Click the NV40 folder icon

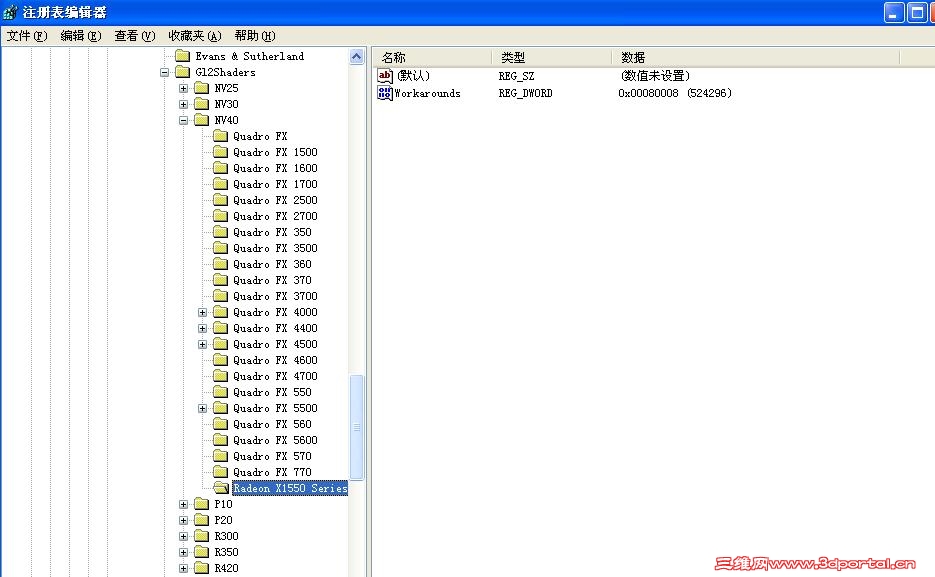(202, 120)
